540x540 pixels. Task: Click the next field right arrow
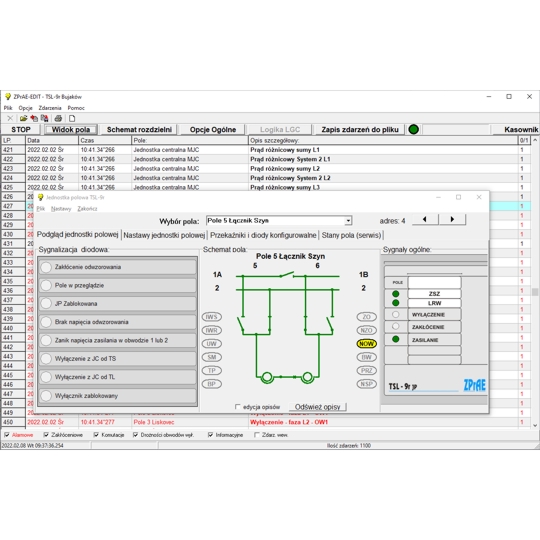[452, 219]
